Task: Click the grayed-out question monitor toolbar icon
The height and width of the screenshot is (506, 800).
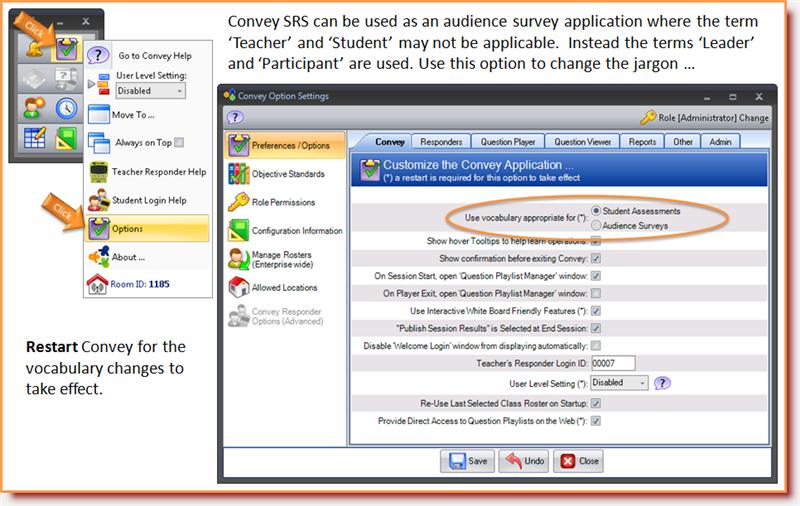Action: pyautogui.click(x=67, y=79)
